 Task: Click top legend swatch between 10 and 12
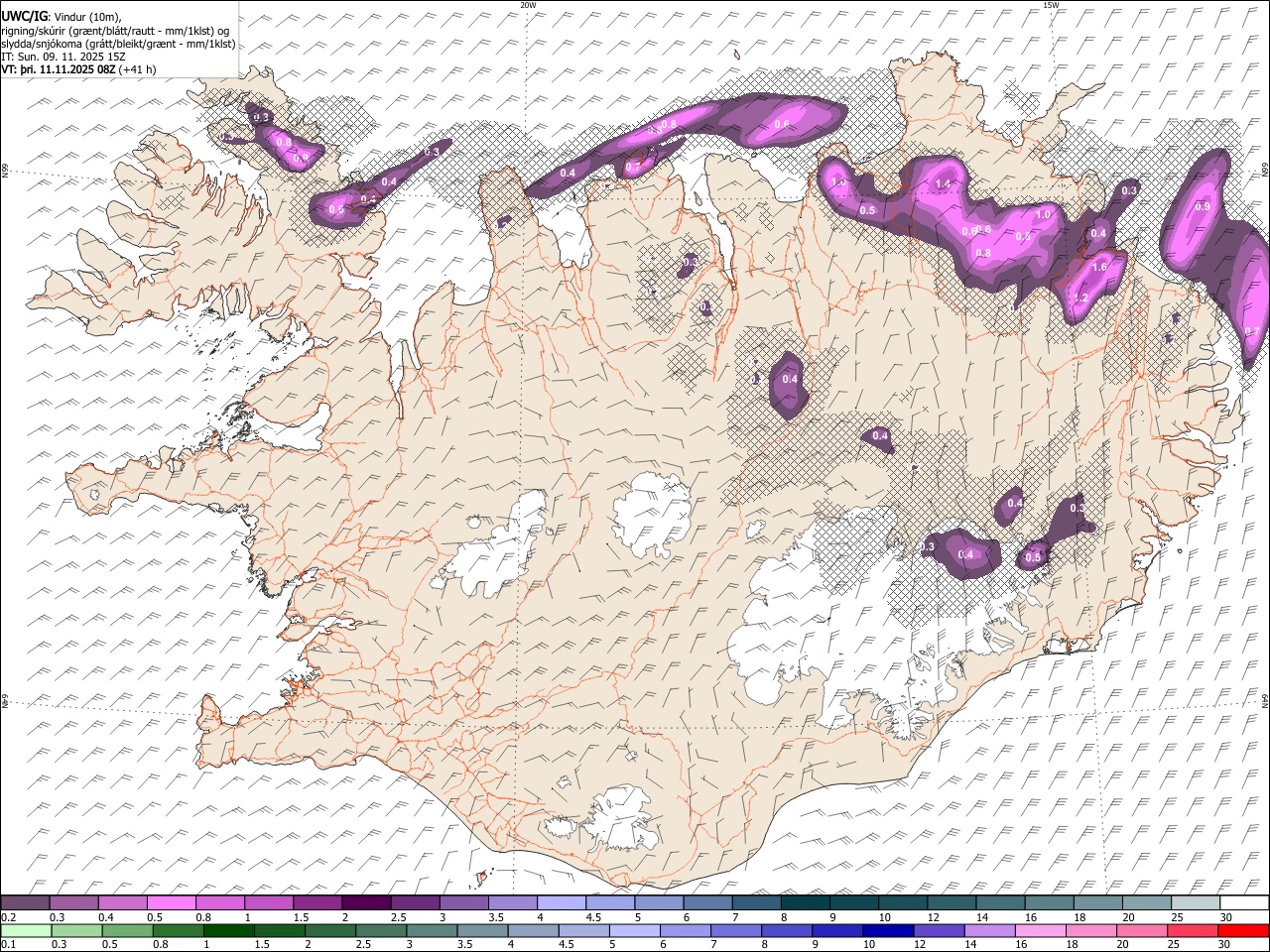coord(902,902)
